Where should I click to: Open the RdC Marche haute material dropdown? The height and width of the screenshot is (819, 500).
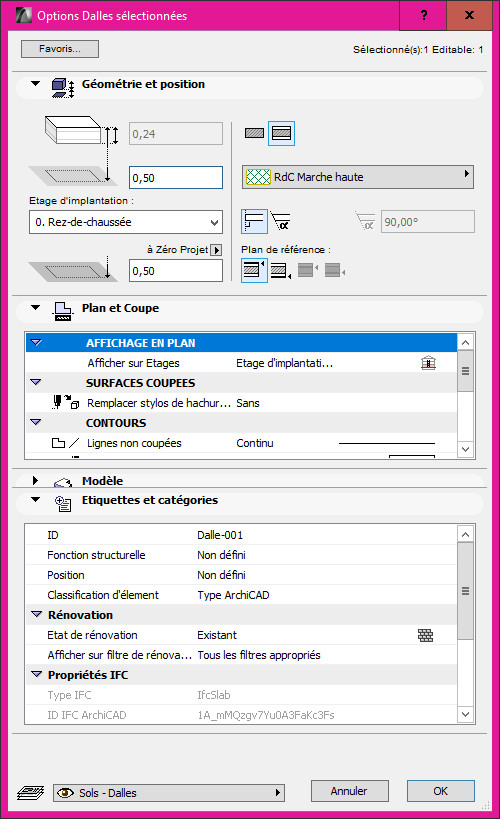click(x=357, y=177)
